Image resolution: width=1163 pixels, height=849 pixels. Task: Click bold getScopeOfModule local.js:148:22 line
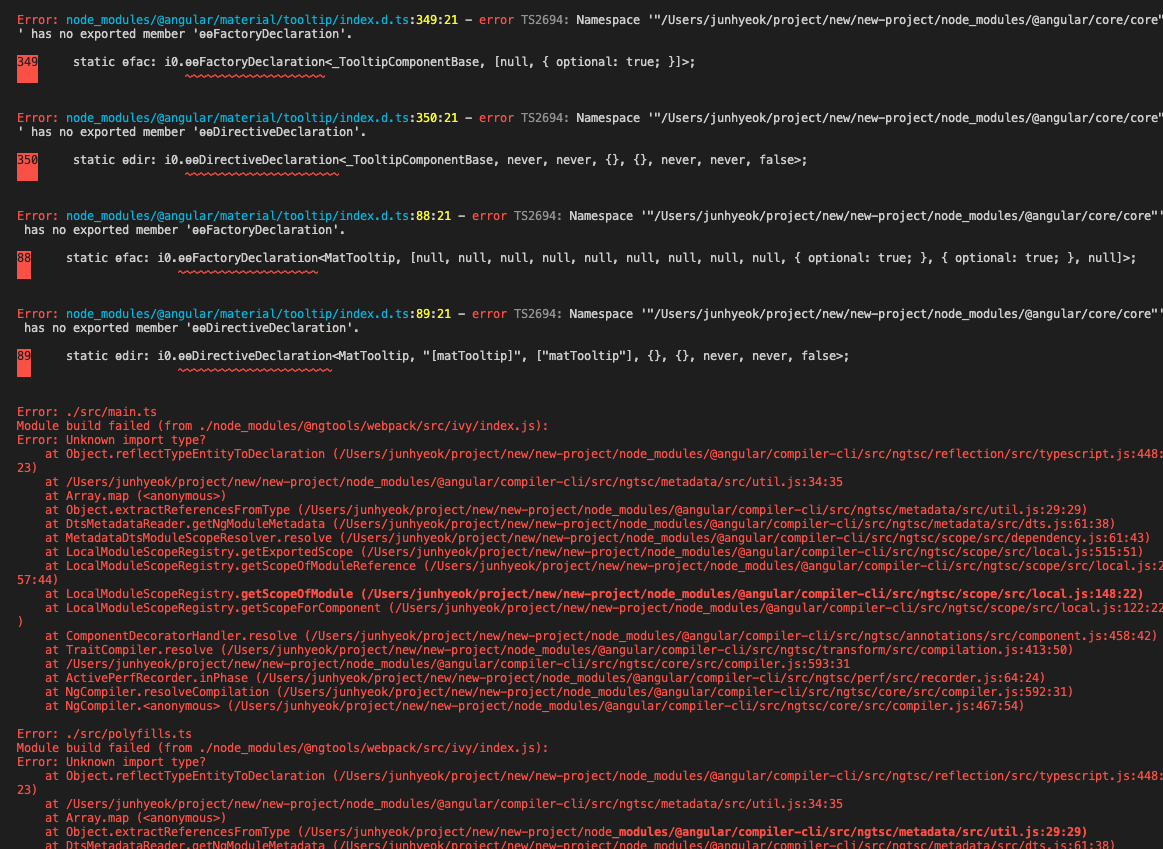594,594
